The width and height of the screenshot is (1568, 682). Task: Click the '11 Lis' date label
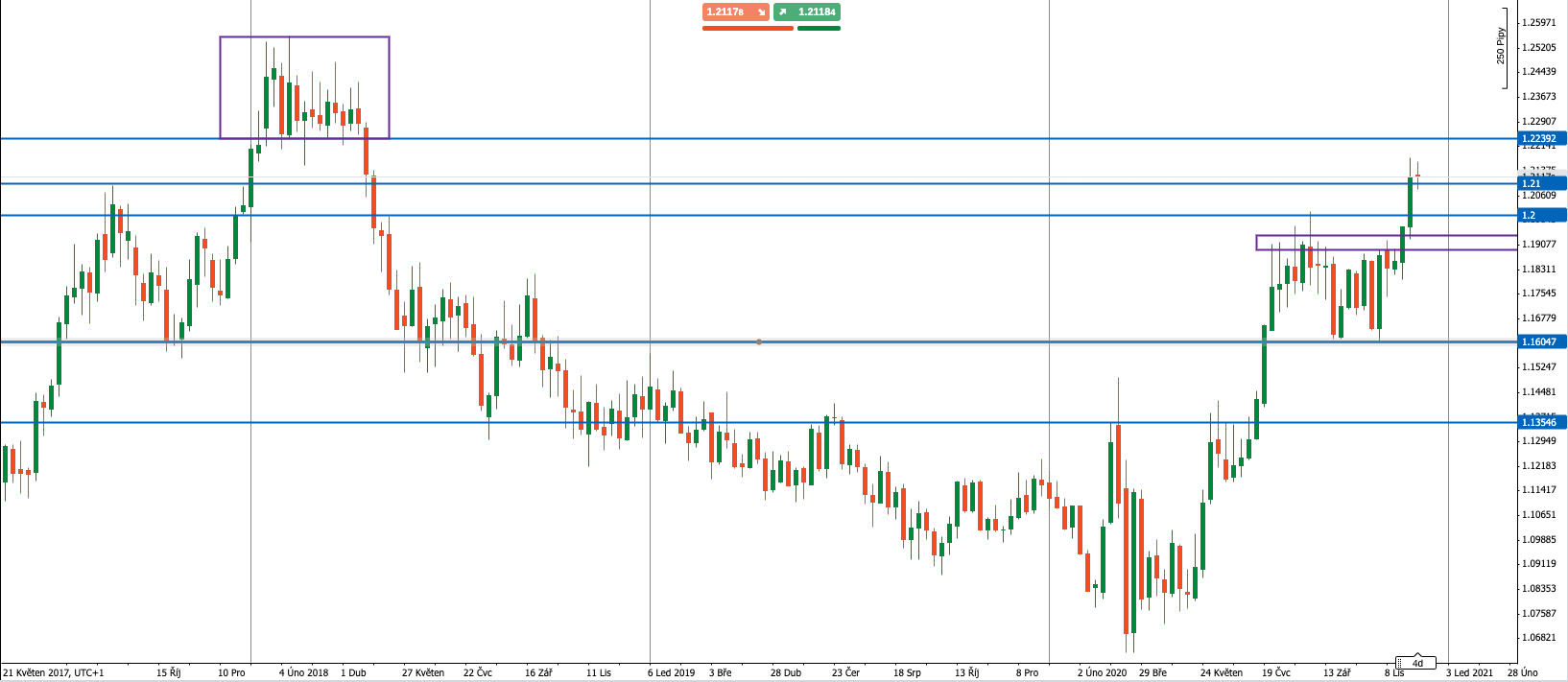click(599, 672)
